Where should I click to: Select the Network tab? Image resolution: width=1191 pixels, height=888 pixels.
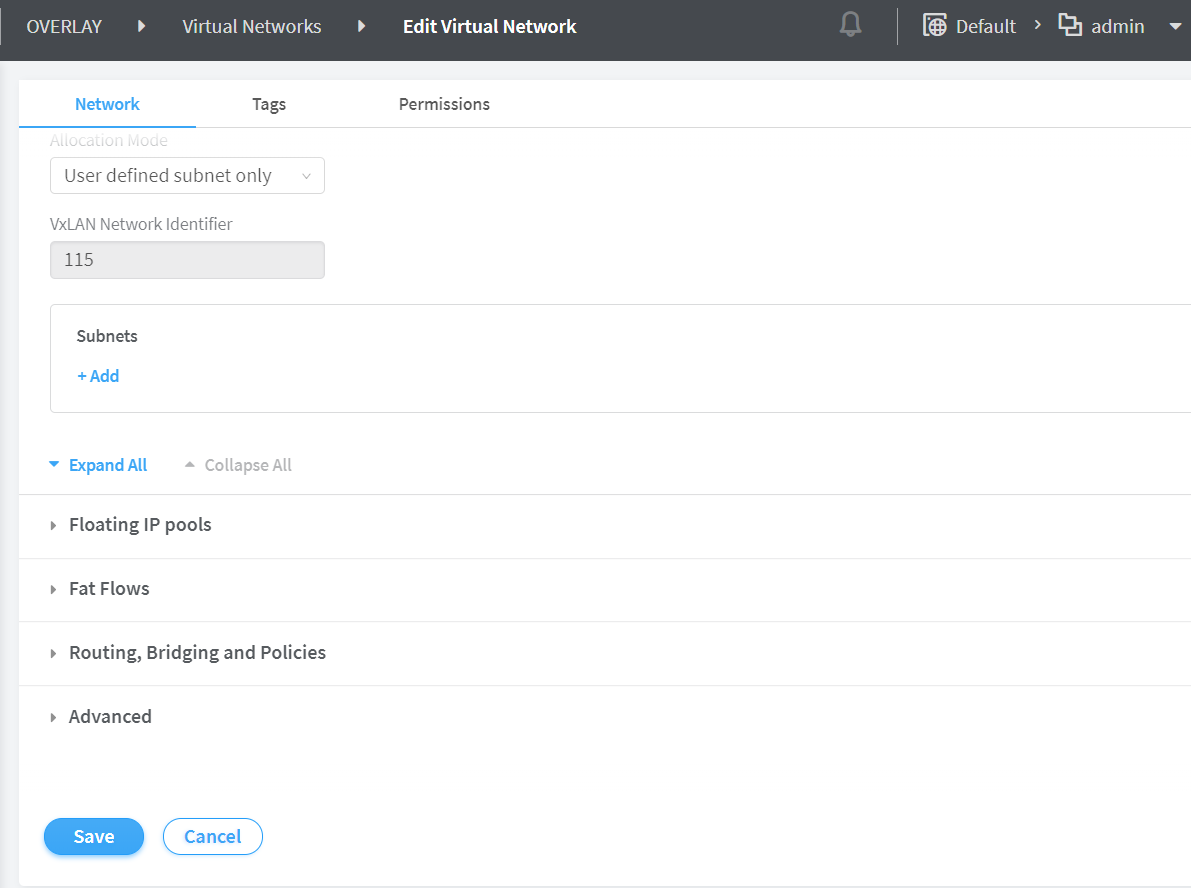coord(107,104)
